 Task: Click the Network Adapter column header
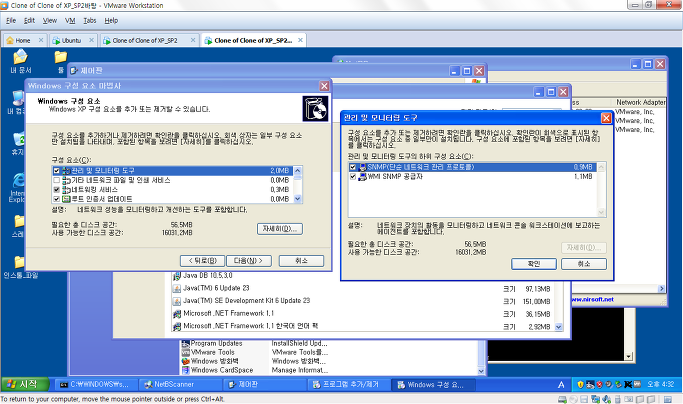640,102
